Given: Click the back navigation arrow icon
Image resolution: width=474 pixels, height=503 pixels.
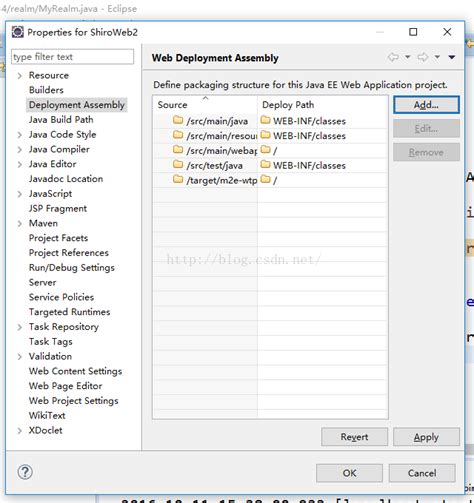Looking at the screenshot, I should click(x=393, y=57).
